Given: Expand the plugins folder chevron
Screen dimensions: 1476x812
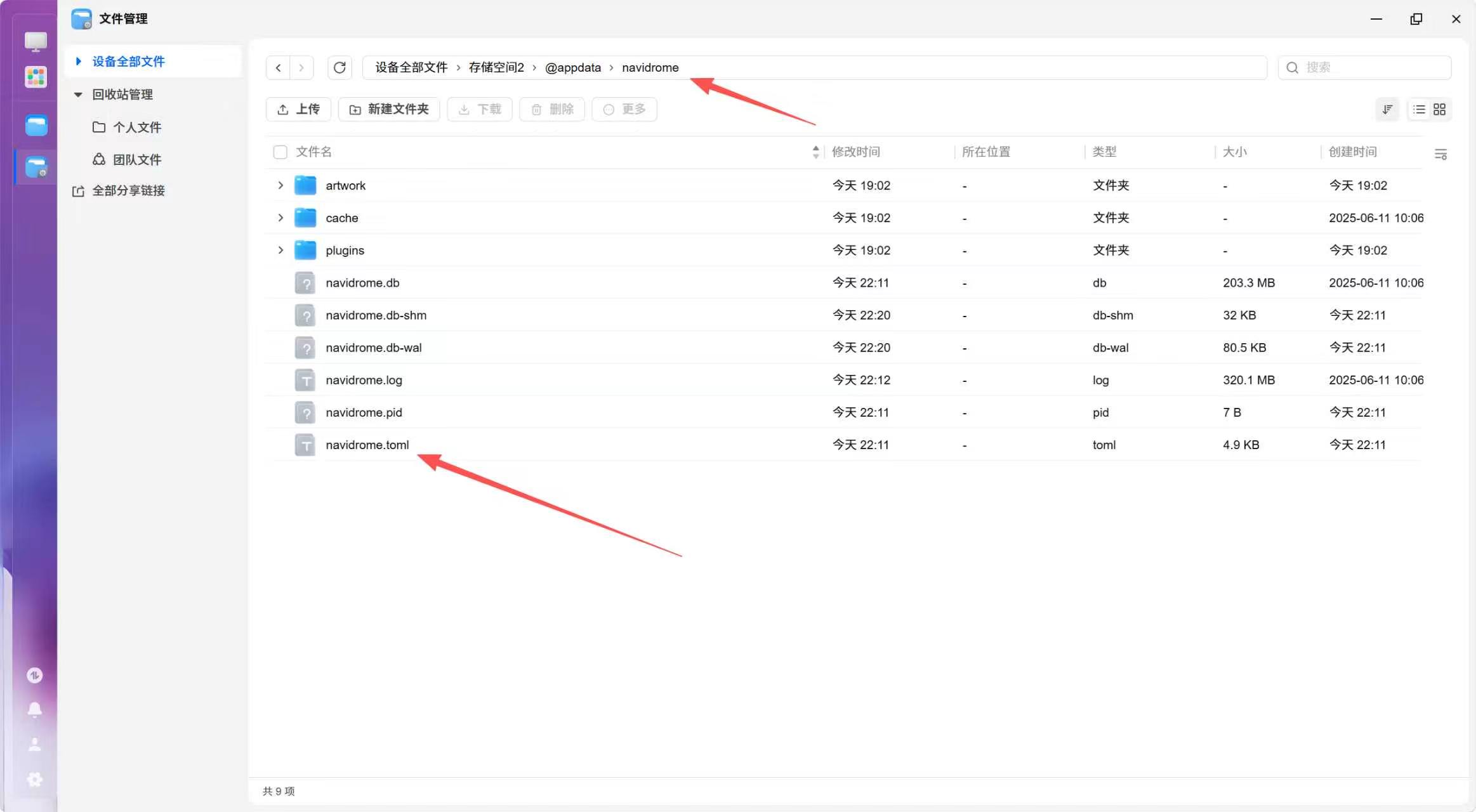Looking at the screenshot, I should 280,250.
